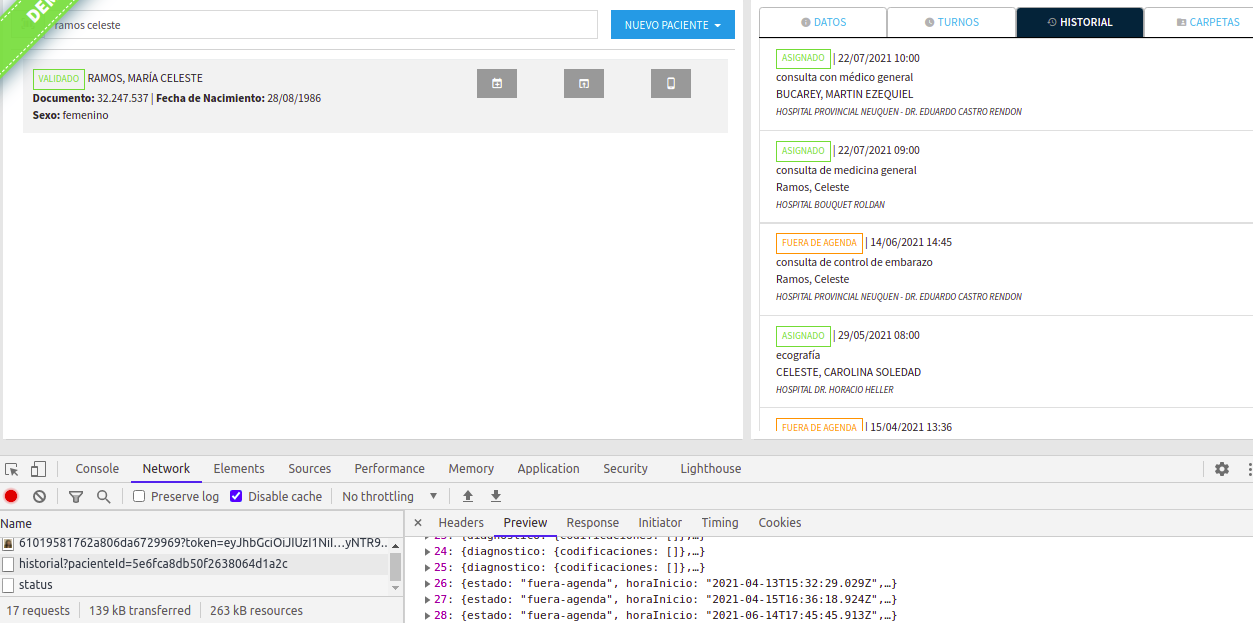Toggle the device toolbar icon in DevTools

(x=38, y=469)
